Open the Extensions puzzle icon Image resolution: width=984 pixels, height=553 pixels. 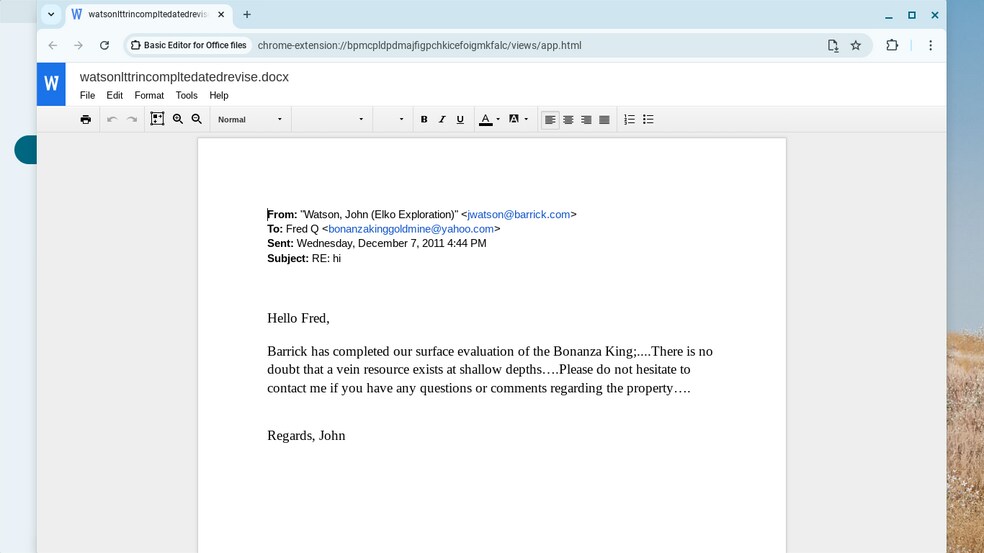click(x=892, y=45)
